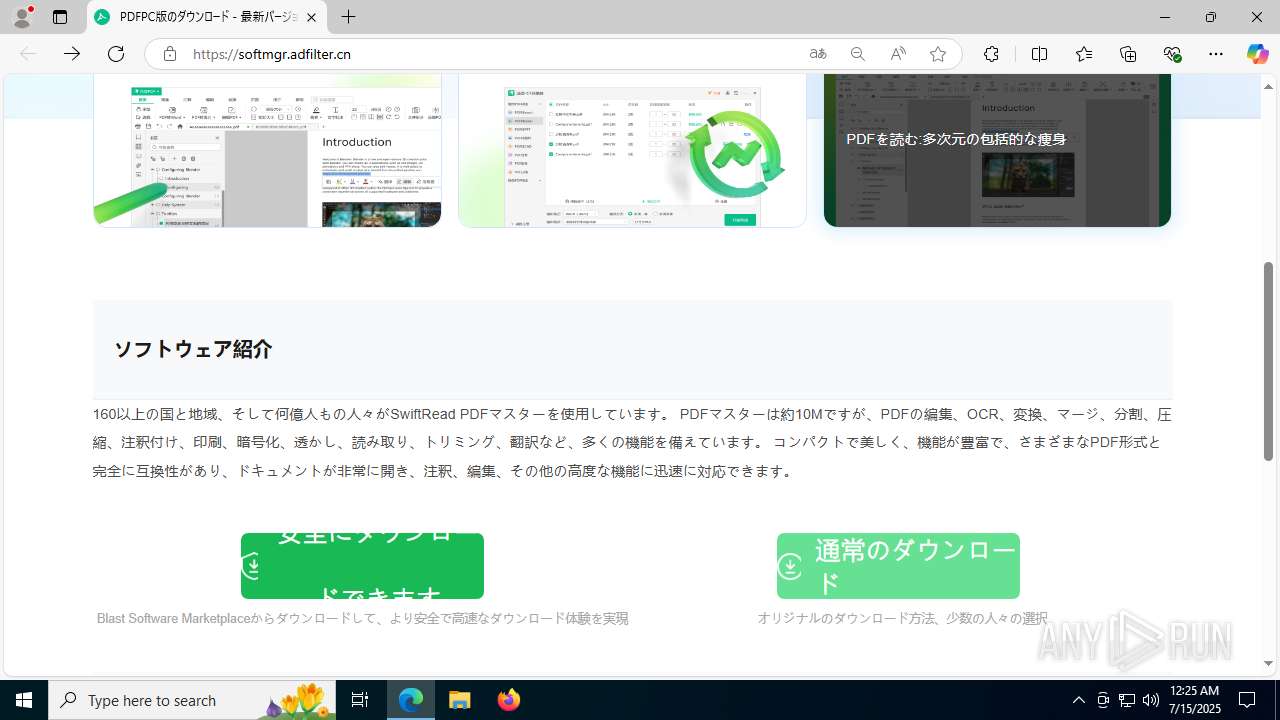Open the tab actions menu icon

pyautogui.click(x=60, y=17)
